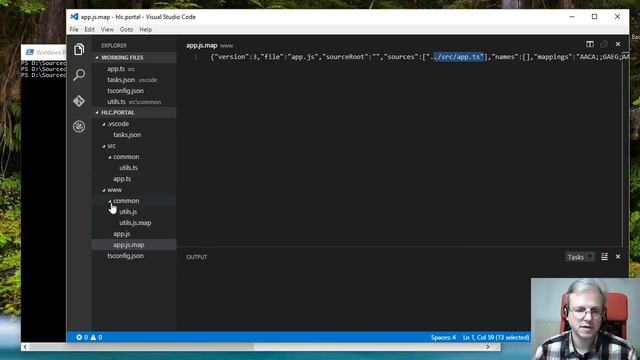The height and width of the screenshot is (360, 640).
Task: Click the app.js.map editor tab title
Action: point(202,45)
